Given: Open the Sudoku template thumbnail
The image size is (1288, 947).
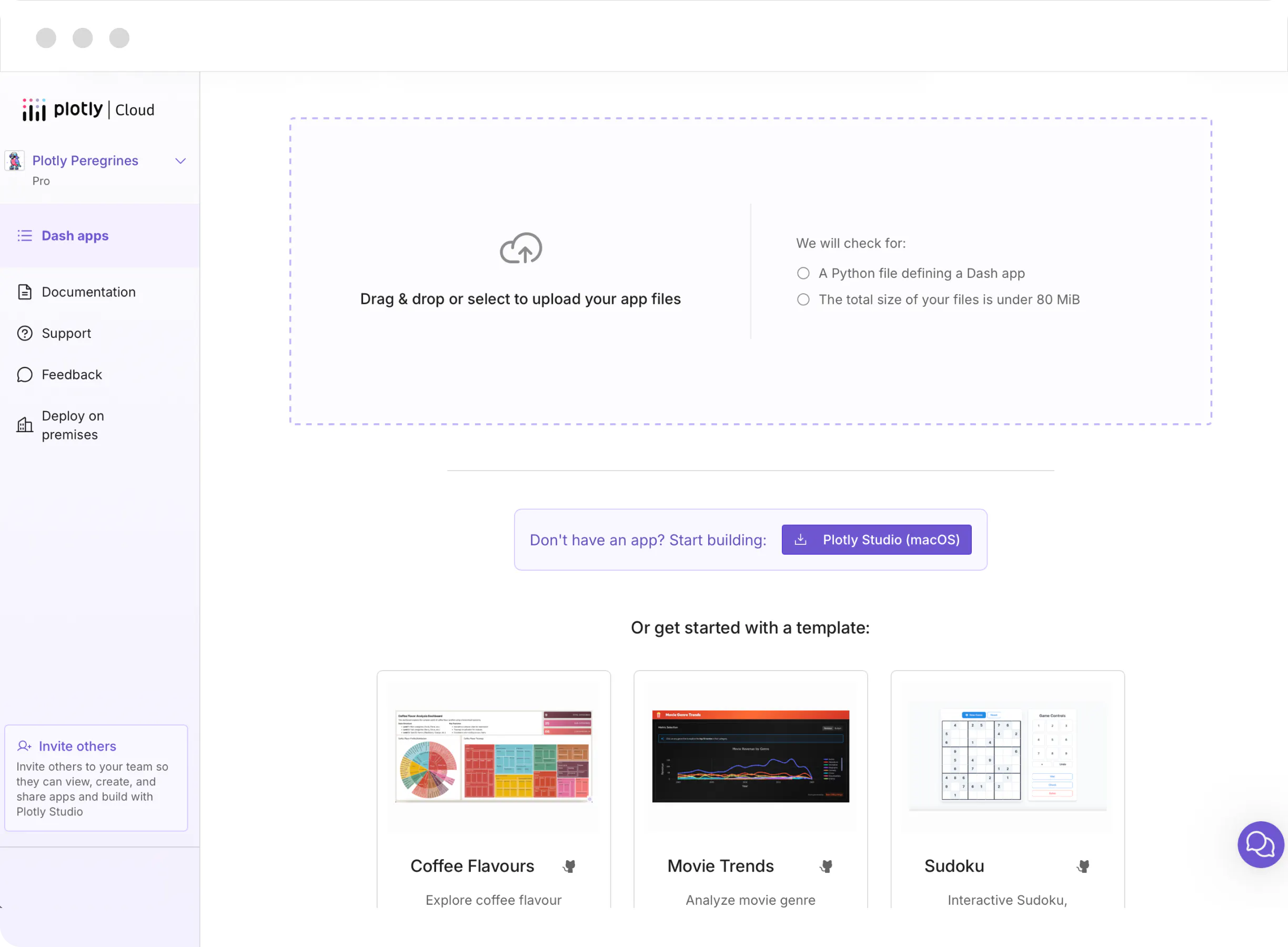Looking at the screenshot, I should pos(1008,756).
